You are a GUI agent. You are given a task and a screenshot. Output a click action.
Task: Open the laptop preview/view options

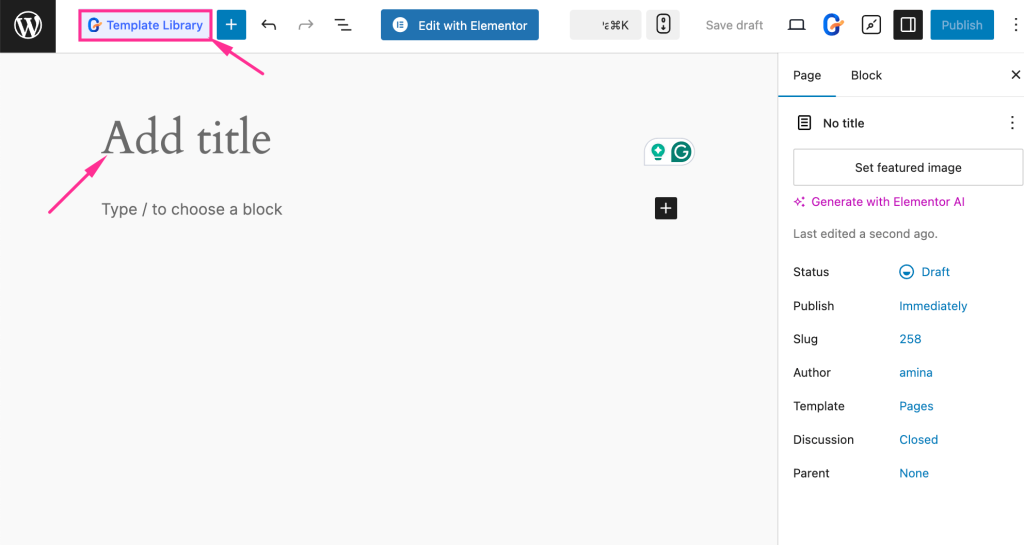point(796,25)
